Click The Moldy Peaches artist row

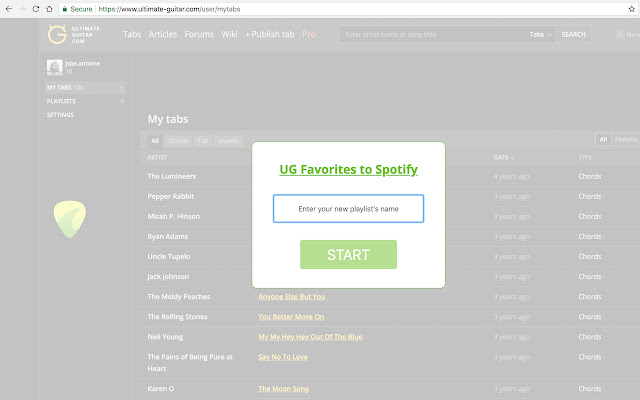pos(179,297)
